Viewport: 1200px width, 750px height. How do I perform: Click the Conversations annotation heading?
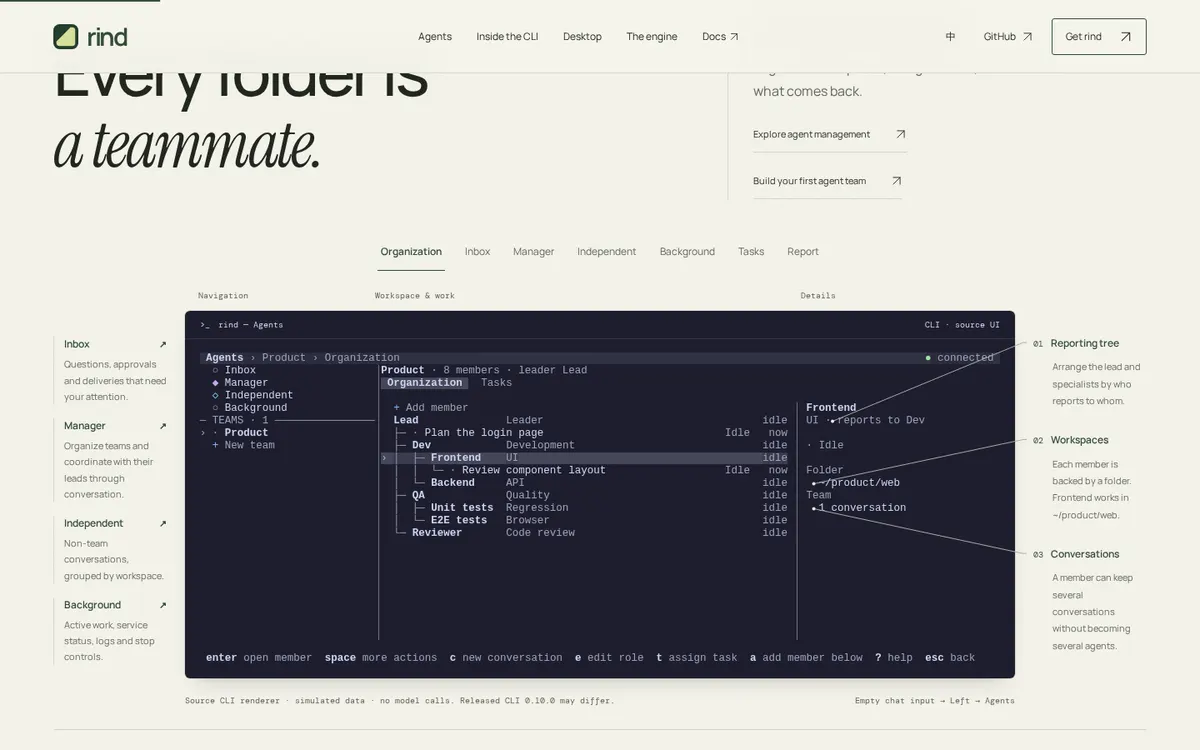coord(1085,554)
